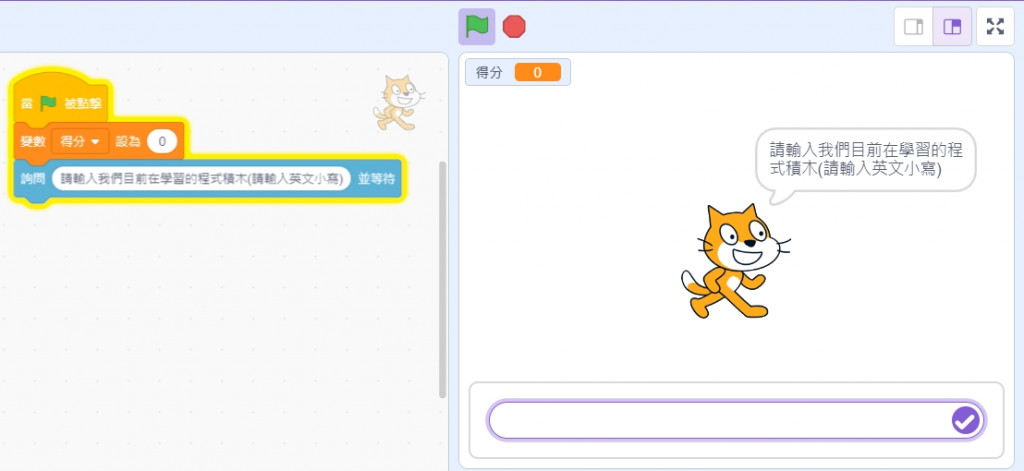Click the orange 0 value in the score monitor
This screenshot has width=1024, height=471.
click(x=537, y=73)
